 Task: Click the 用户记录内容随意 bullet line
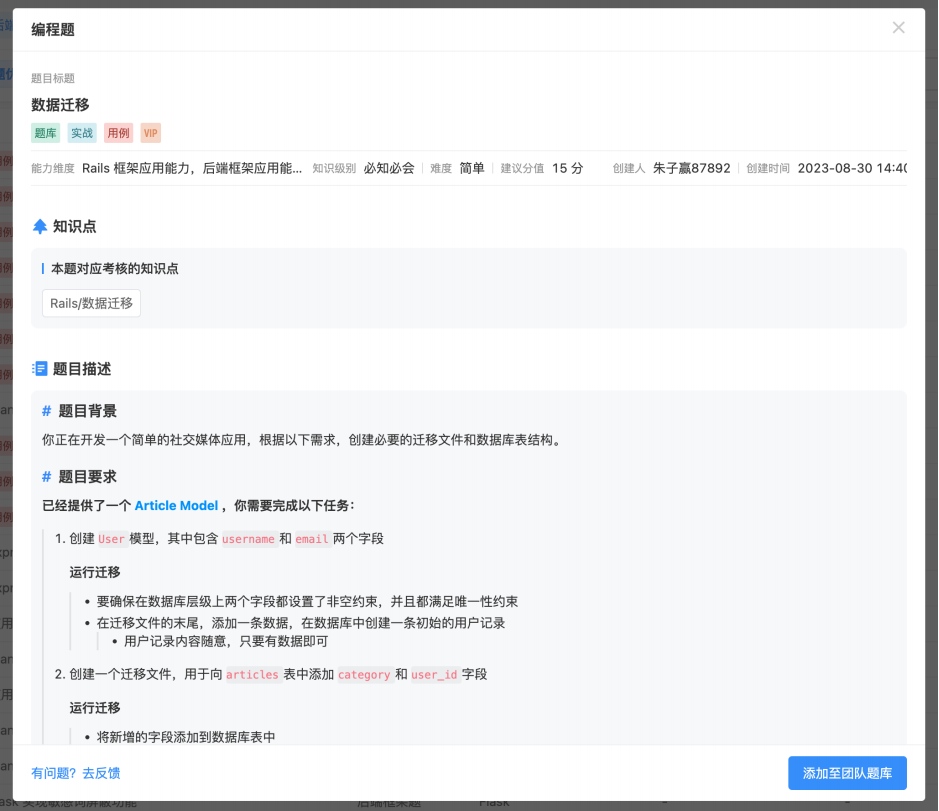(x=226, y=641)
